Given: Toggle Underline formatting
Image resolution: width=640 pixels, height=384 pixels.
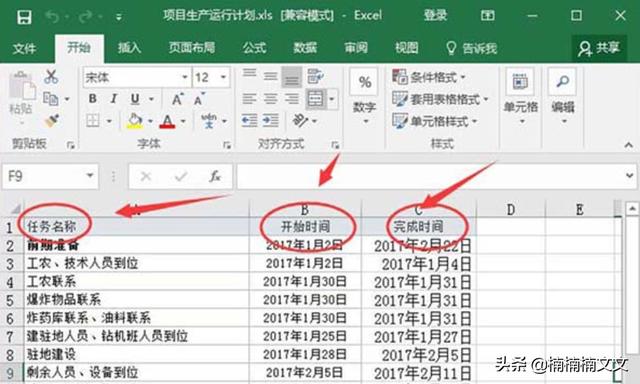Looking at the screenshot, I should (135, 99).
